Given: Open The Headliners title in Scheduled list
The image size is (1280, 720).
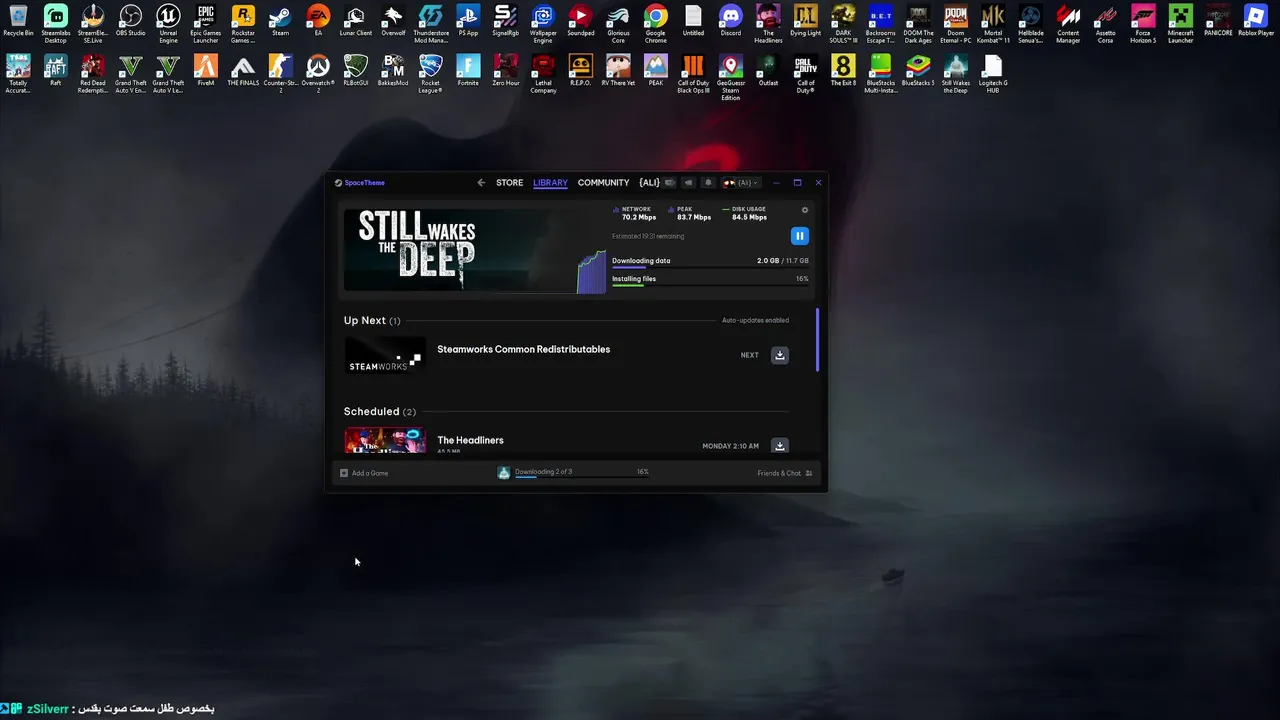Looking at the screenshot, I should pyautogui.click(x=470, y=440).
